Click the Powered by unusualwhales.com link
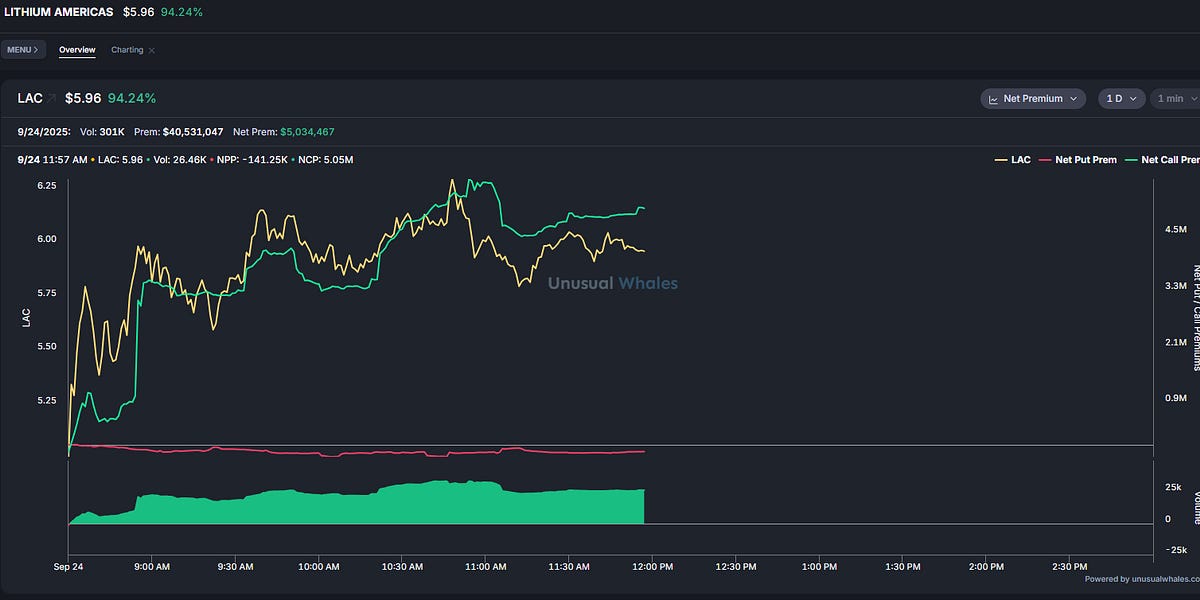Image resolution: width=1200 pixels, height=600 pixels. pyautogui.click(x=1145, y=578)
